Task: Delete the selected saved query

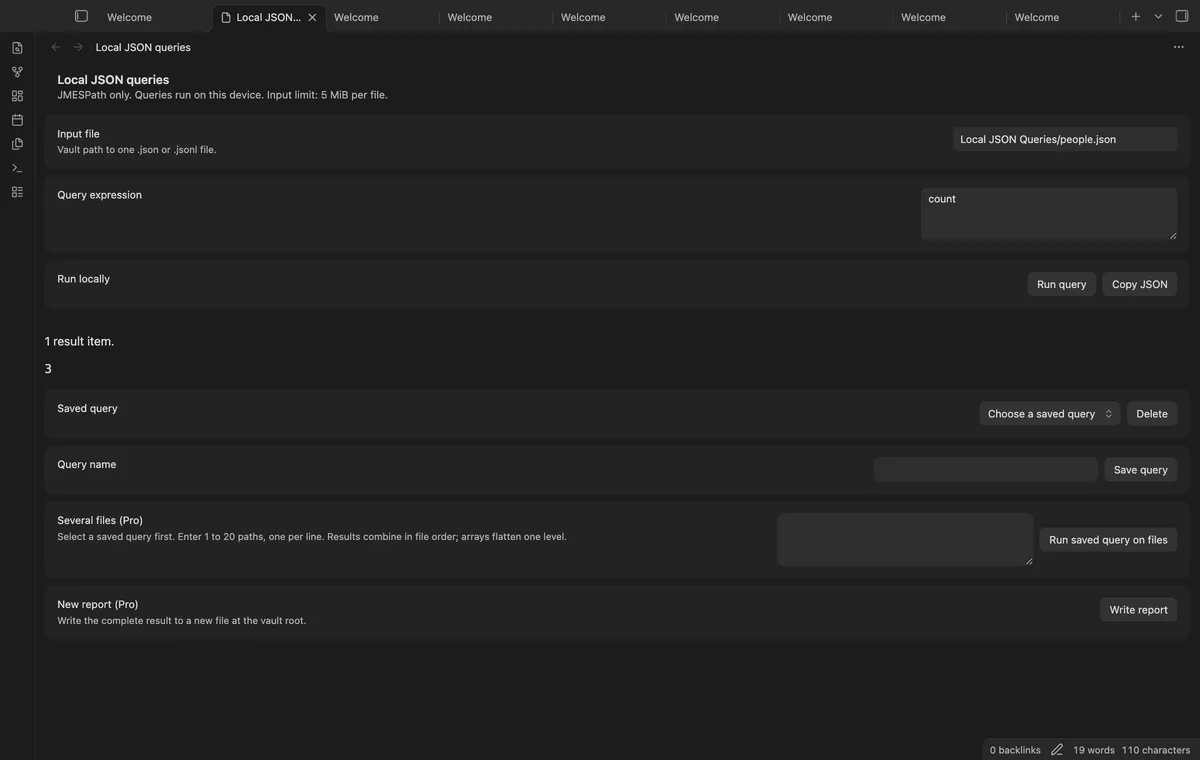Action: pyautogui.click(x=1152, y=414)
